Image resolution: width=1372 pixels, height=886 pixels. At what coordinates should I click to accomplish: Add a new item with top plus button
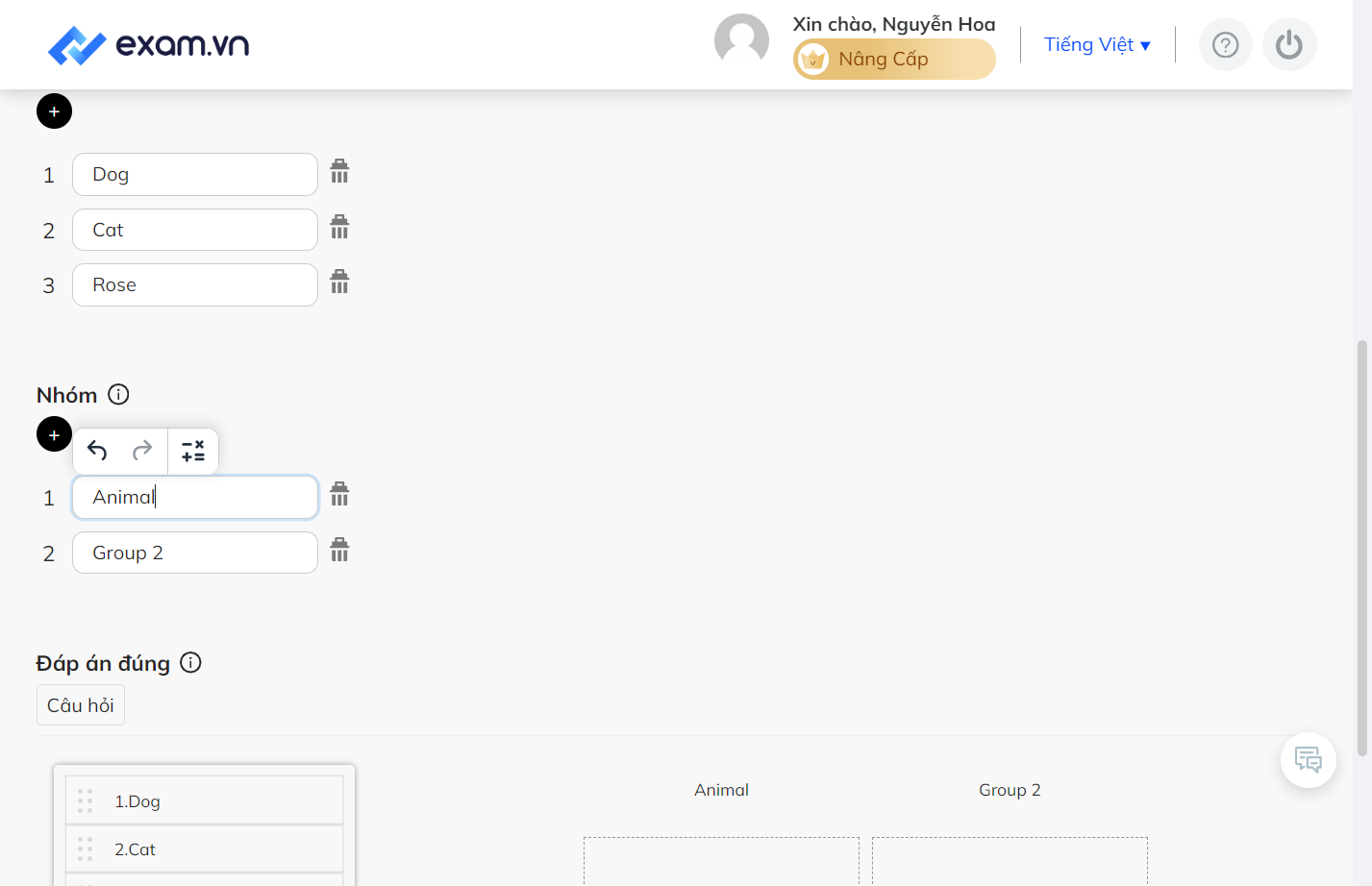pos(54,111)
